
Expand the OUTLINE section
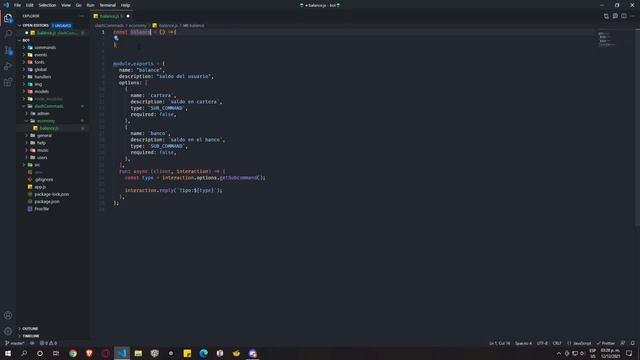click(53, 329)
